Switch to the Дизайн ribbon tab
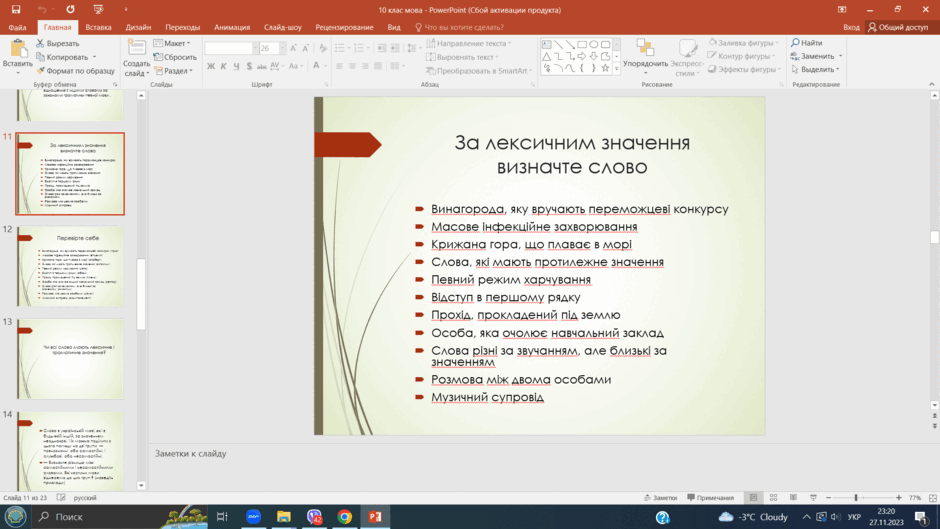 click(x=138, y=27)
